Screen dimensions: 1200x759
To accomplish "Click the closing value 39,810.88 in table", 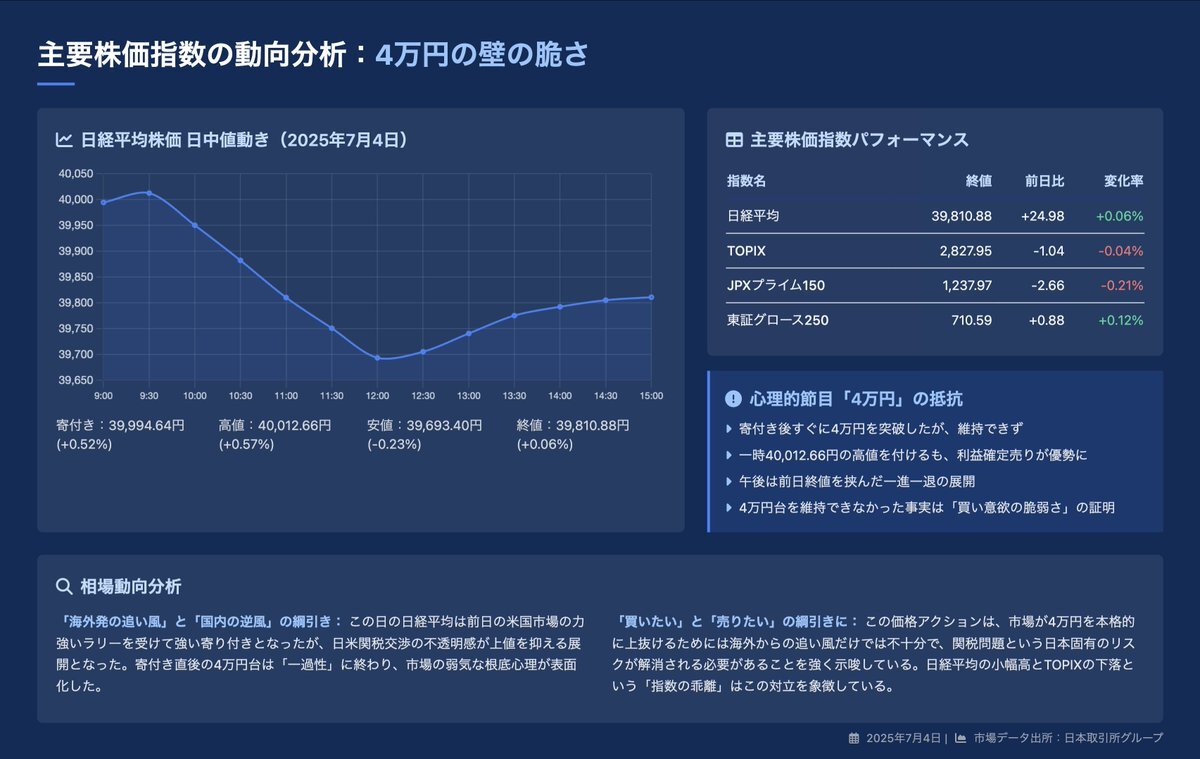I will 960,216.
